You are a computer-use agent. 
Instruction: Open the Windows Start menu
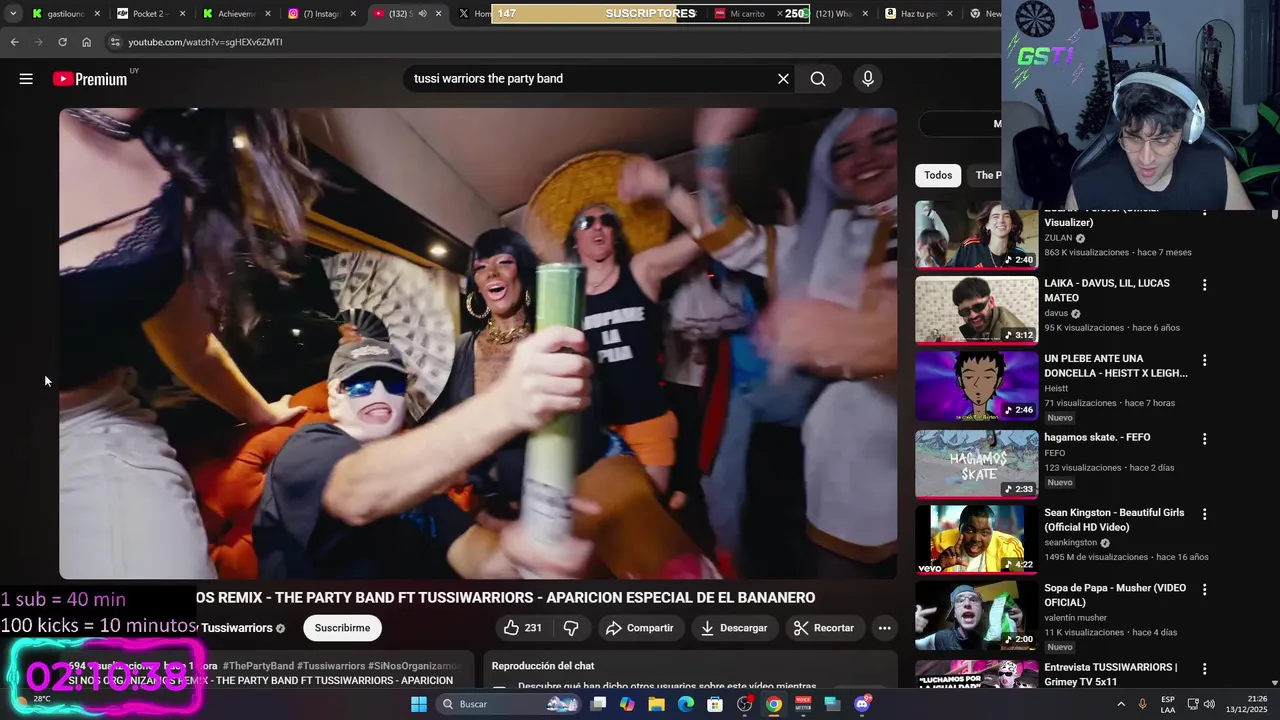[419, 704]
